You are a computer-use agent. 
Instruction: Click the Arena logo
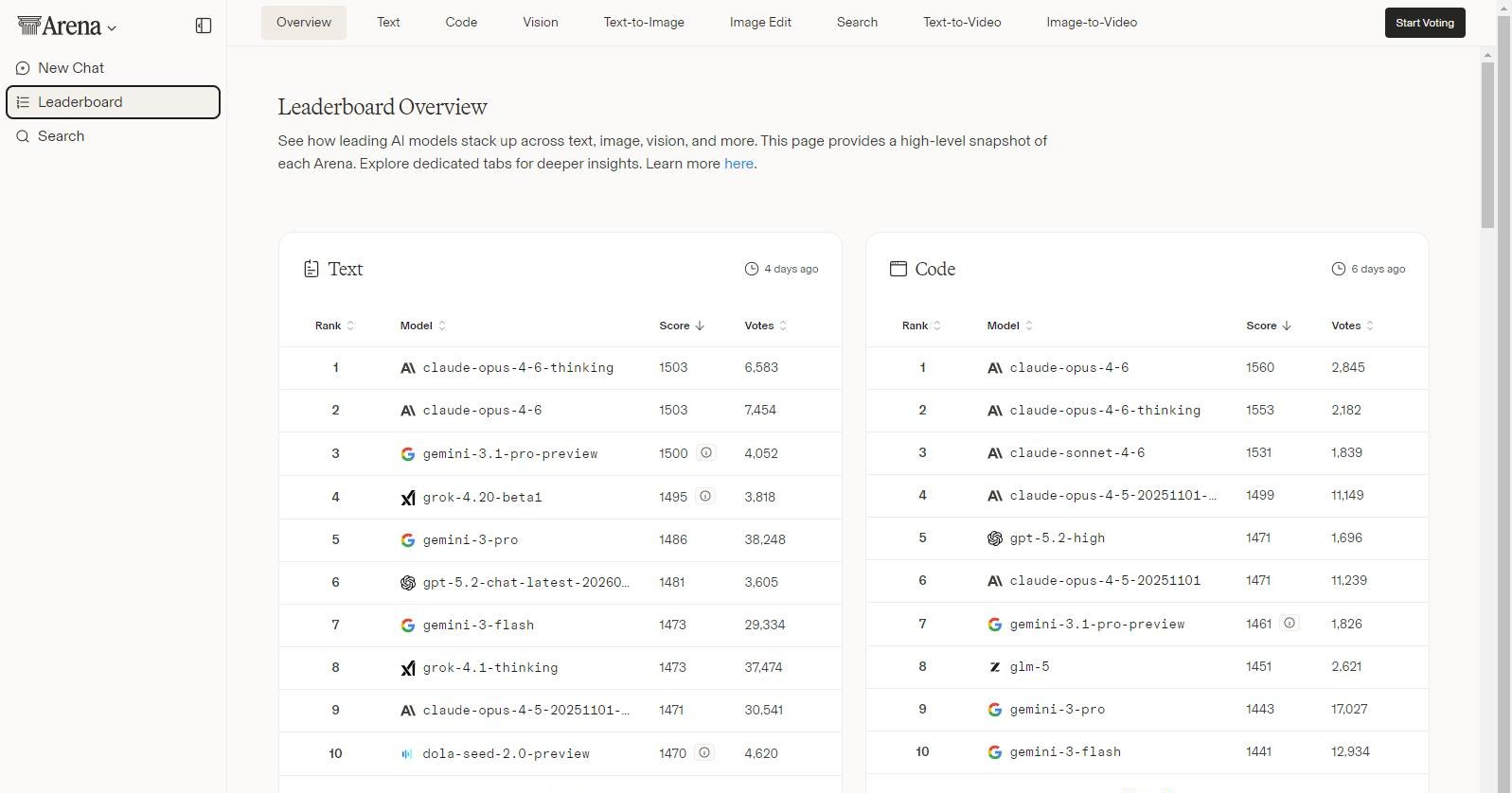click(x=59, y=26)
